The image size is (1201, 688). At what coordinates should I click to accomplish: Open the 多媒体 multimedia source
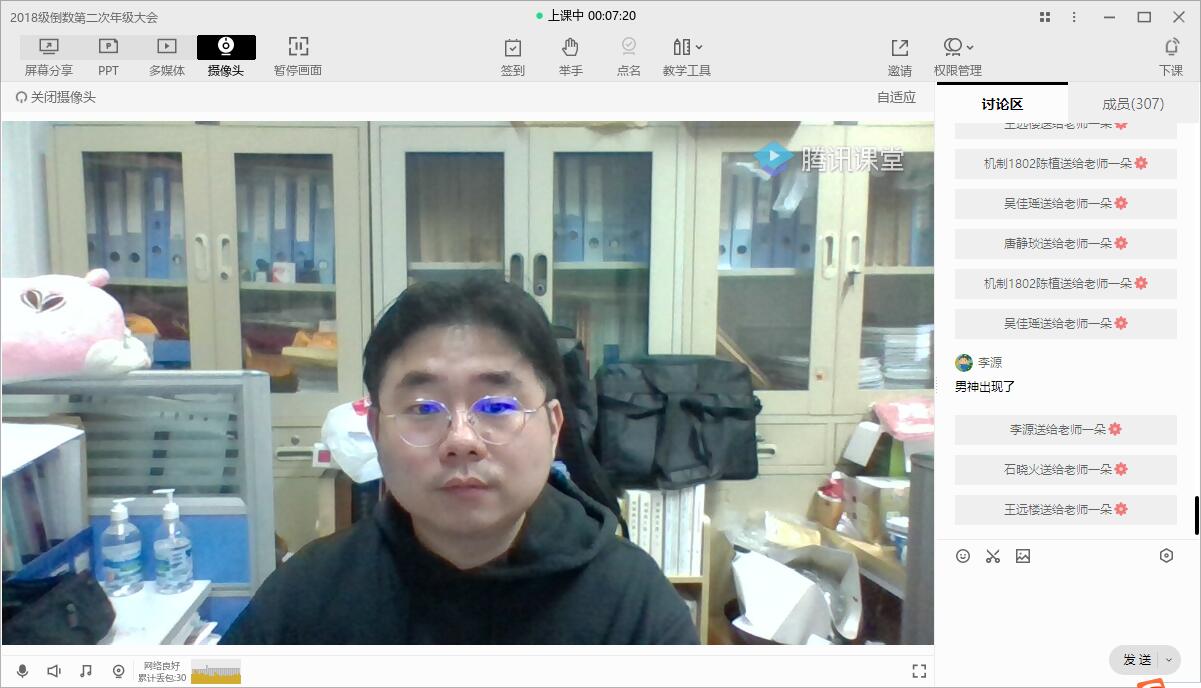pos(167,56)
